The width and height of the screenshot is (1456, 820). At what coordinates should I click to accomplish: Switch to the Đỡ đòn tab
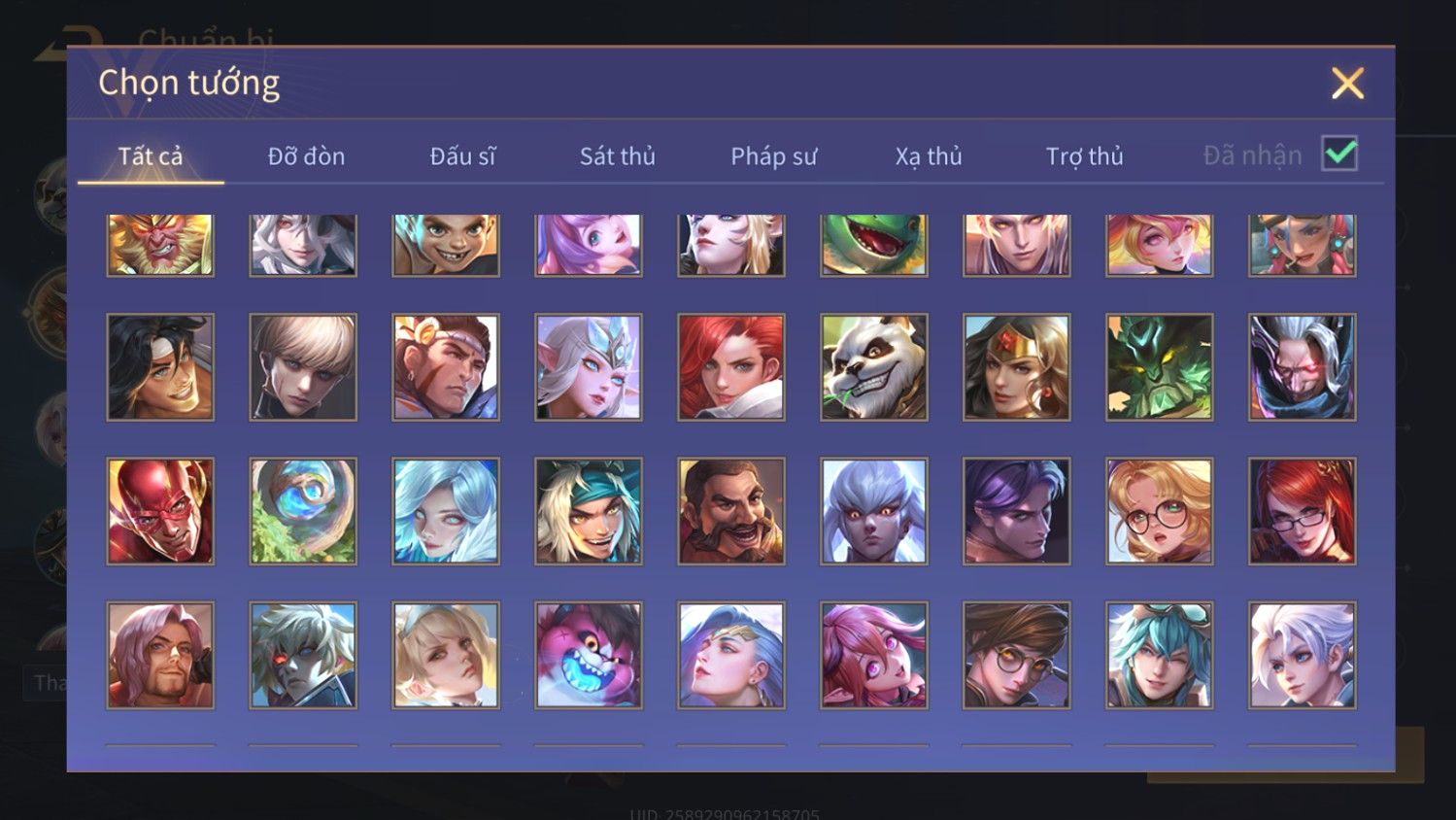coord(307,156)
